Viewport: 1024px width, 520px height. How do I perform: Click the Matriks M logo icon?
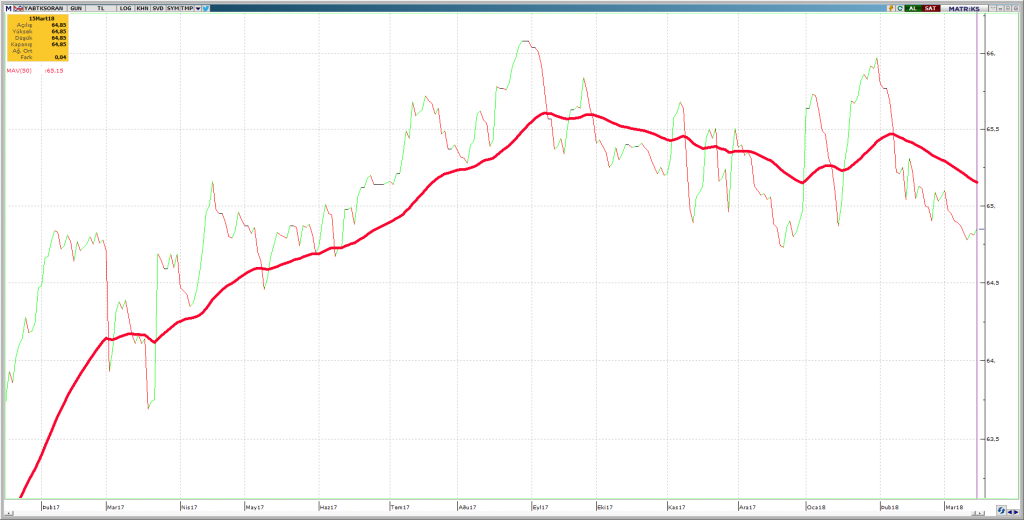tap(8, 8)
